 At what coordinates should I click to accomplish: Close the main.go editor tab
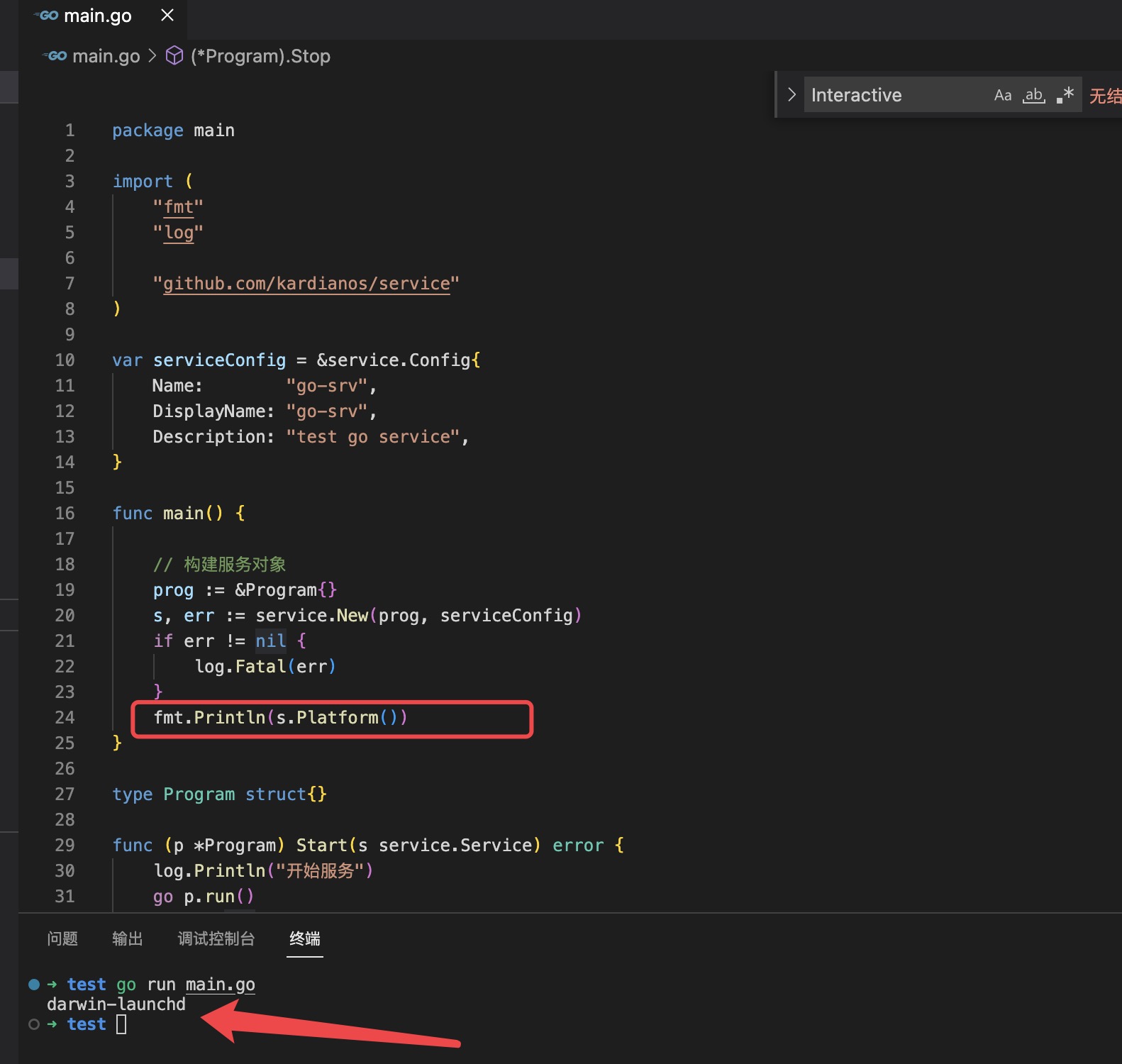click(x=167, y=15)
